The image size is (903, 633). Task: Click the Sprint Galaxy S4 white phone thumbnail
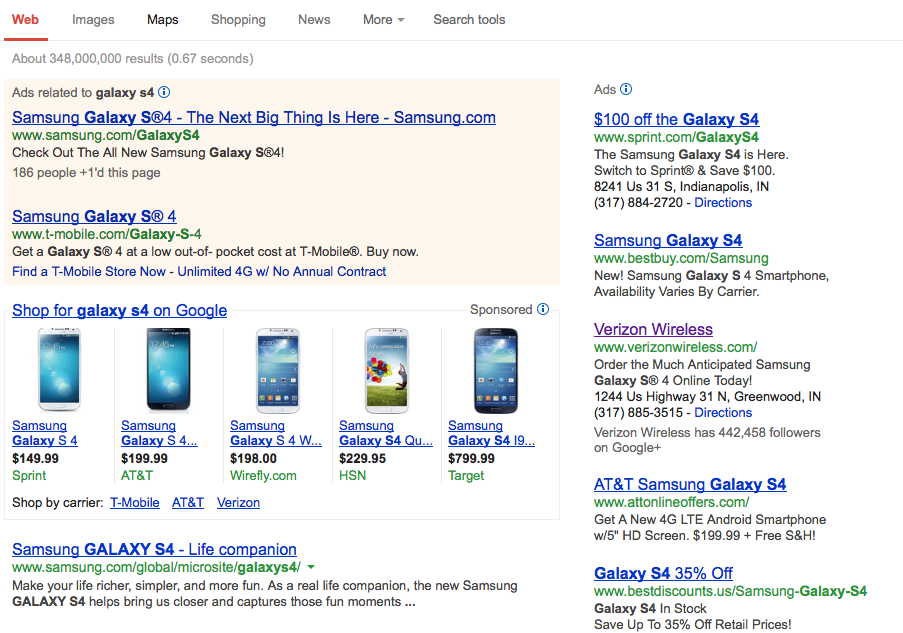point(58,370)
